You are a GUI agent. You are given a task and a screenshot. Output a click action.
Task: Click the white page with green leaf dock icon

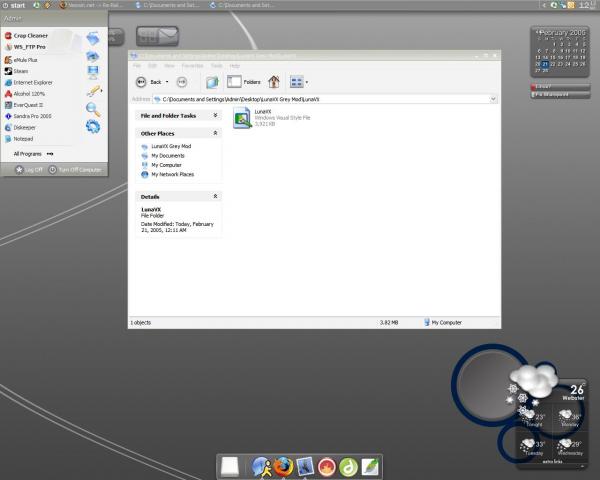[370, 467]
